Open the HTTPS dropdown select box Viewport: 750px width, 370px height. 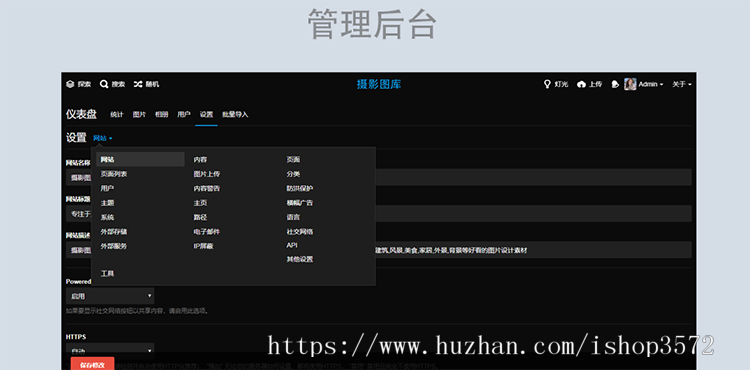pyautogui.click(x=110, y=350)
